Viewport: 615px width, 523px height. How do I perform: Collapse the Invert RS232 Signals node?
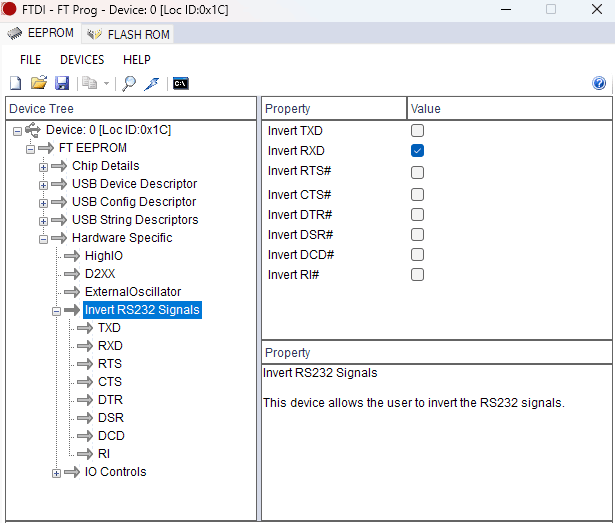(56, 311)
